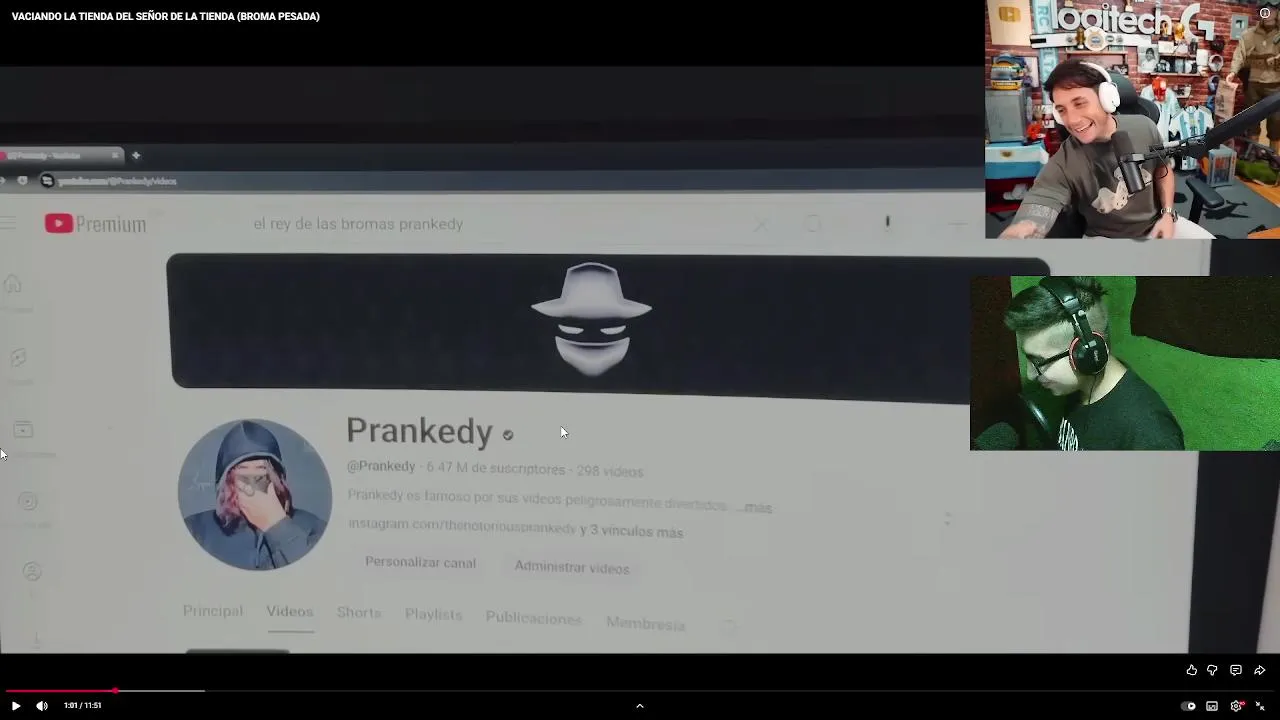The image size is (1280, 720).
Task: Mute the player volume speaker icon
Action: pyautogui.click(x=42, y=705)
